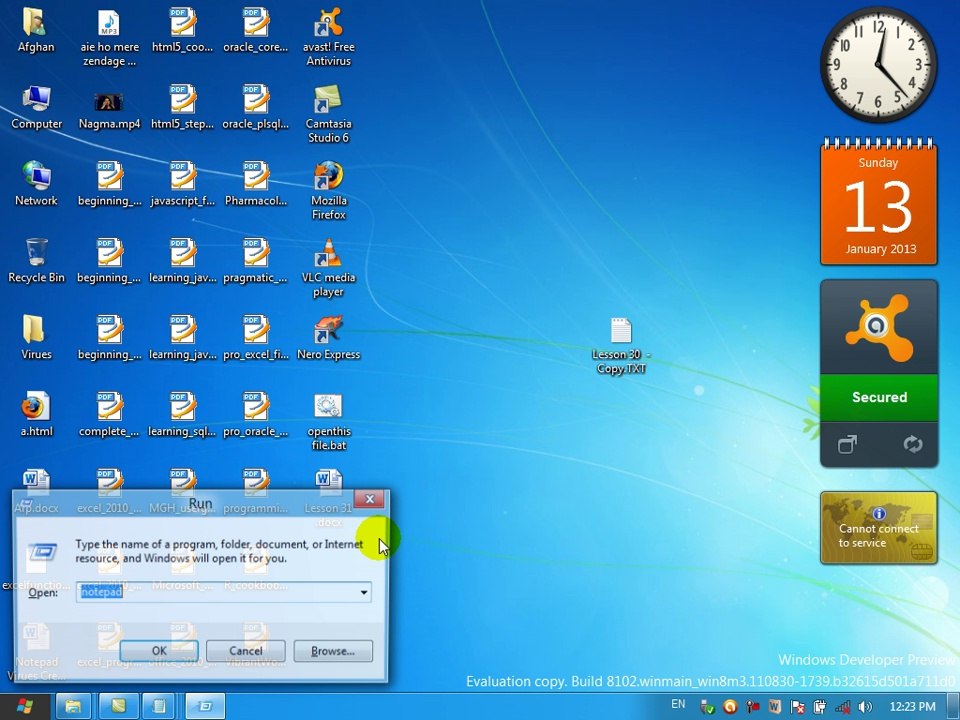Close the Run dialog with X button
The width and height of the screenshot is (960, 720).
(369, 499)
